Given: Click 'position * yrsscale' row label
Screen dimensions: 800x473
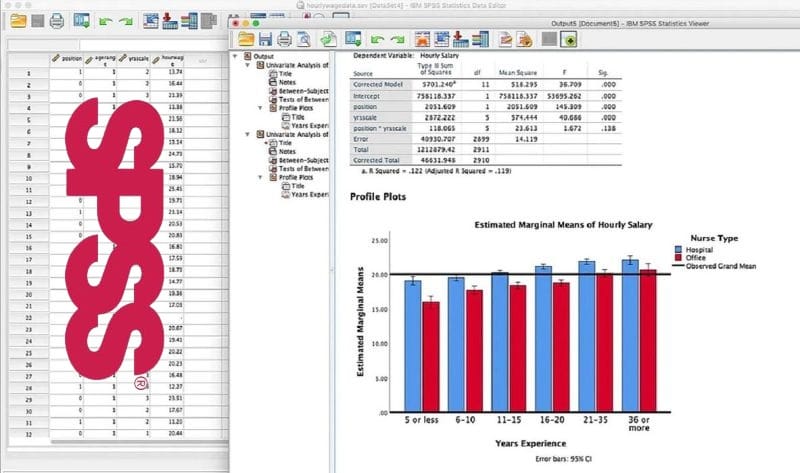Looking at the screenshot, I should coord(380,129).
